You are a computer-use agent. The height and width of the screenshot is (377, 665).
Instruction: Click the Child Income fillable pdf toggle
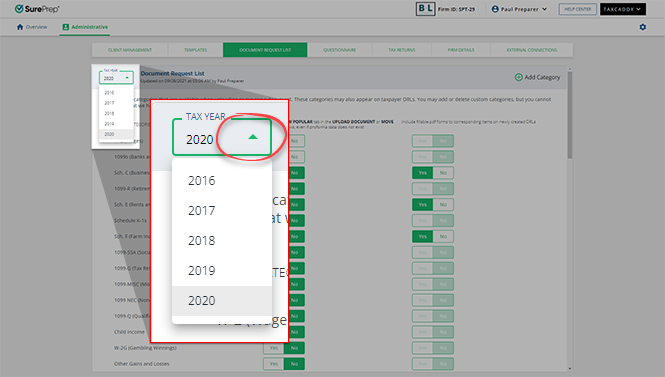433,332
